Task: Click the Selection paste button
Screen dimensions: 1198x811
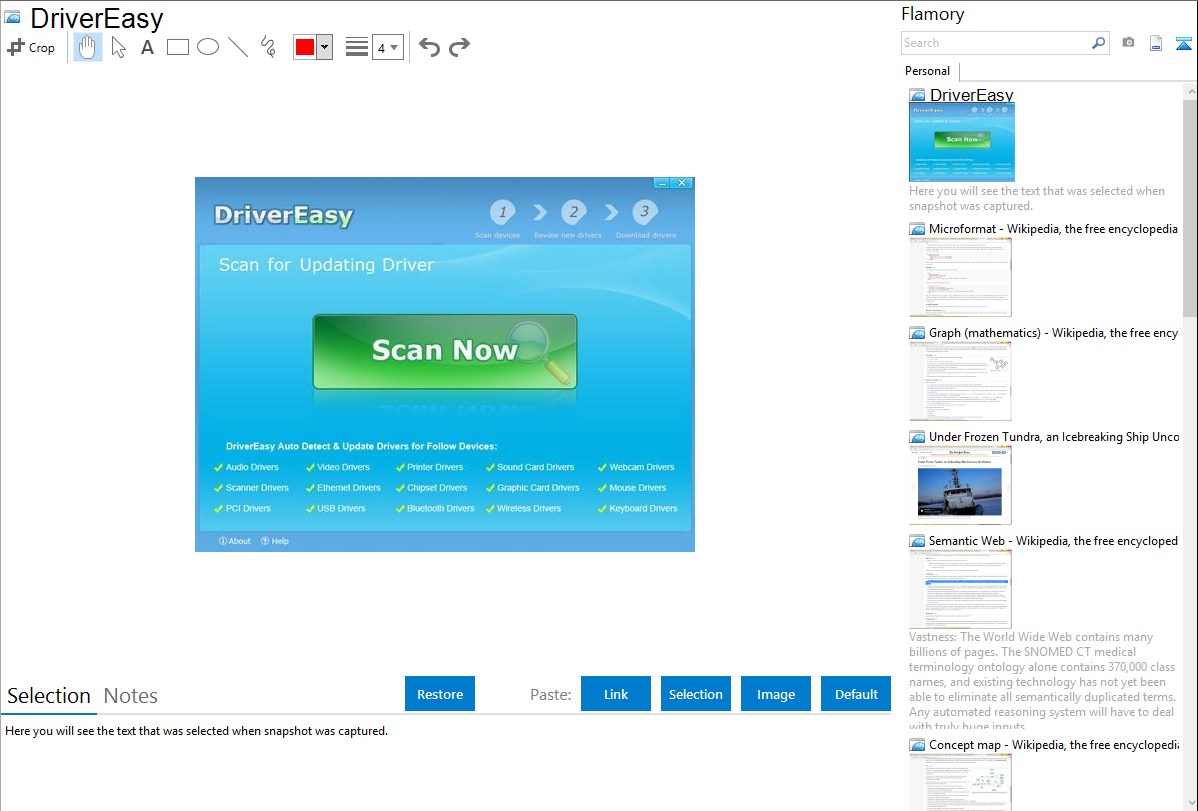Action: pos(696,694)
